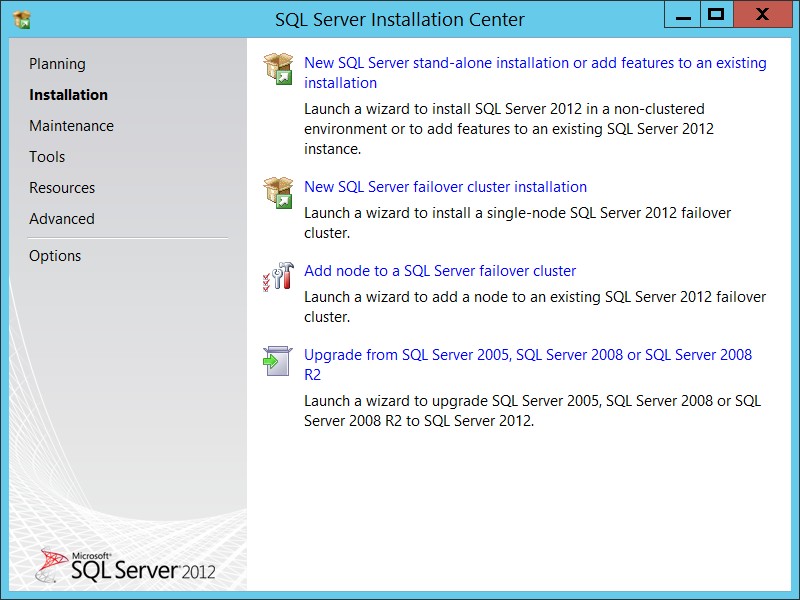The width and height of the screenshot is (800, 600).
Task: Click text 'Launch a wizard to add a node'
Action: coord(404,296)
